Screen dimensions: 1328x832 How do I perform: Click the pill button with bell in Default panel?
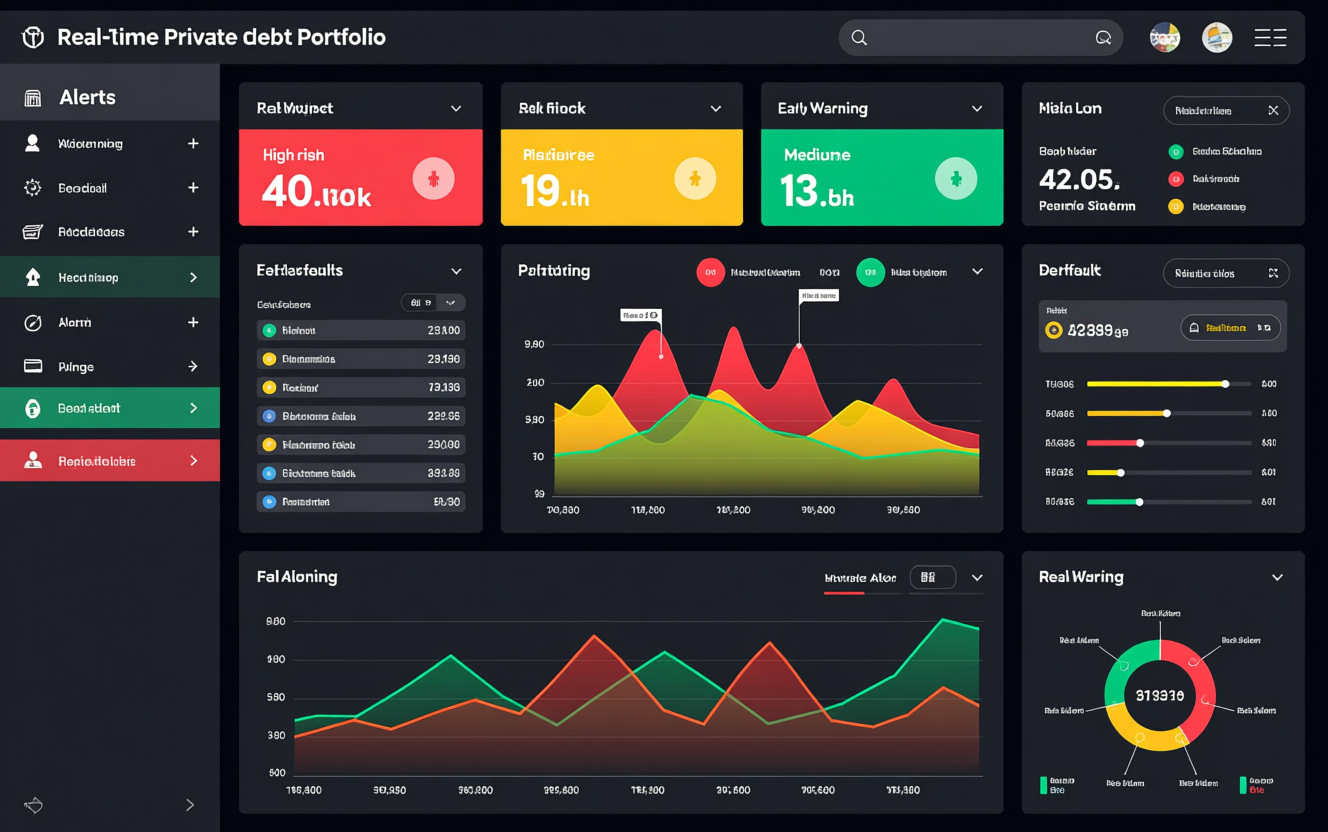pos(1230,328)
